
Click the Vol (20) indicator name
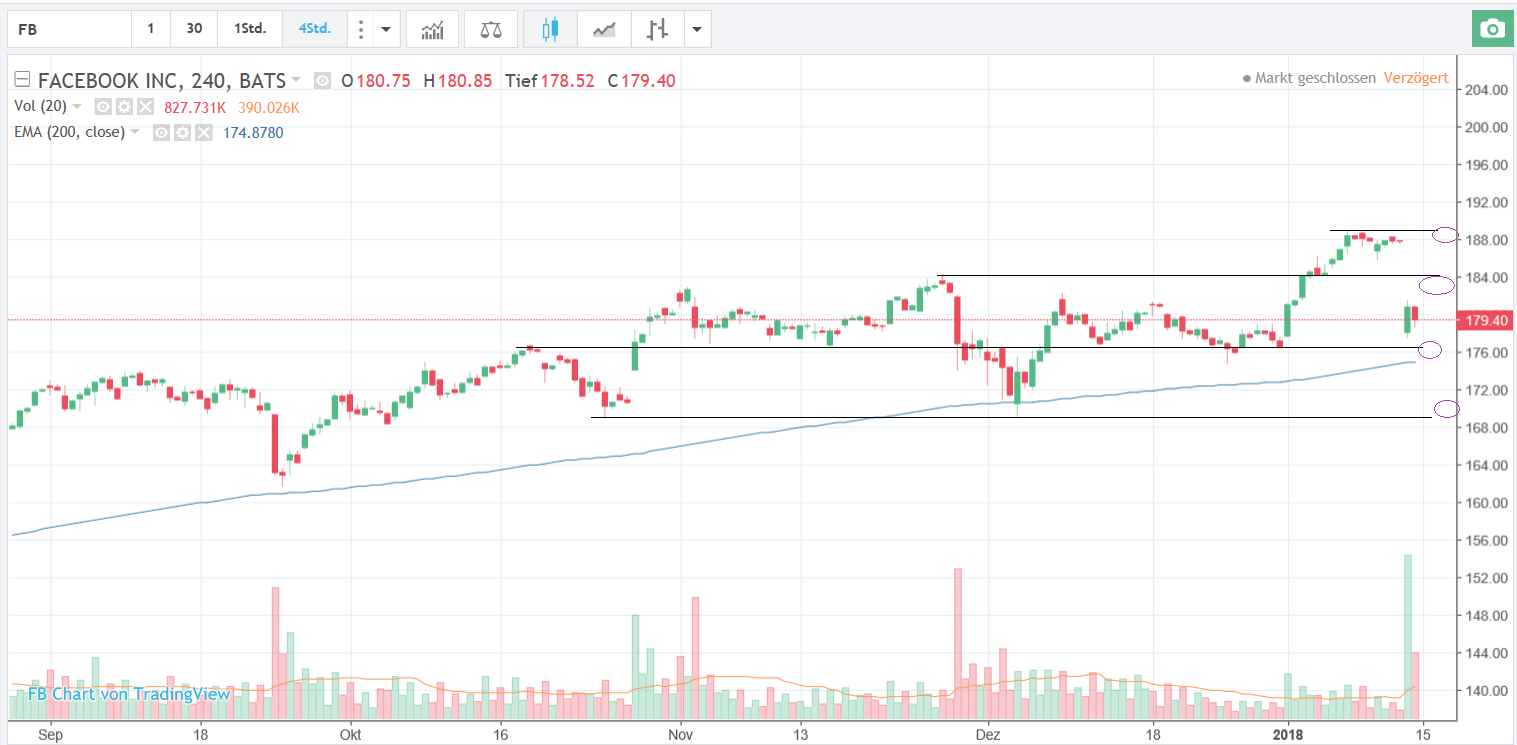pos(40,106)
